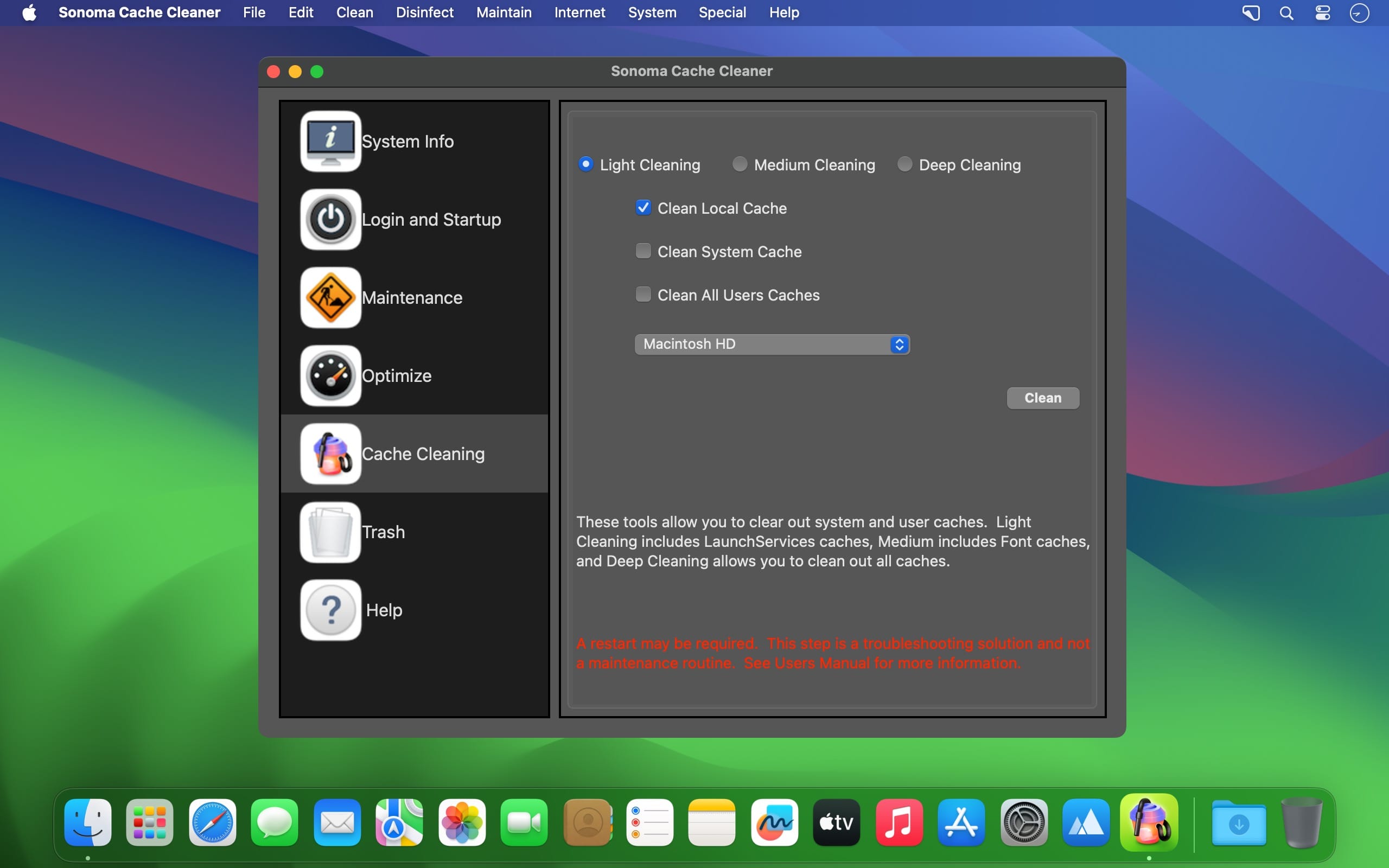Viewport: 1389px width, 868px height.
Task: Launch Notes from the Dock
Action: coord(712,822)
